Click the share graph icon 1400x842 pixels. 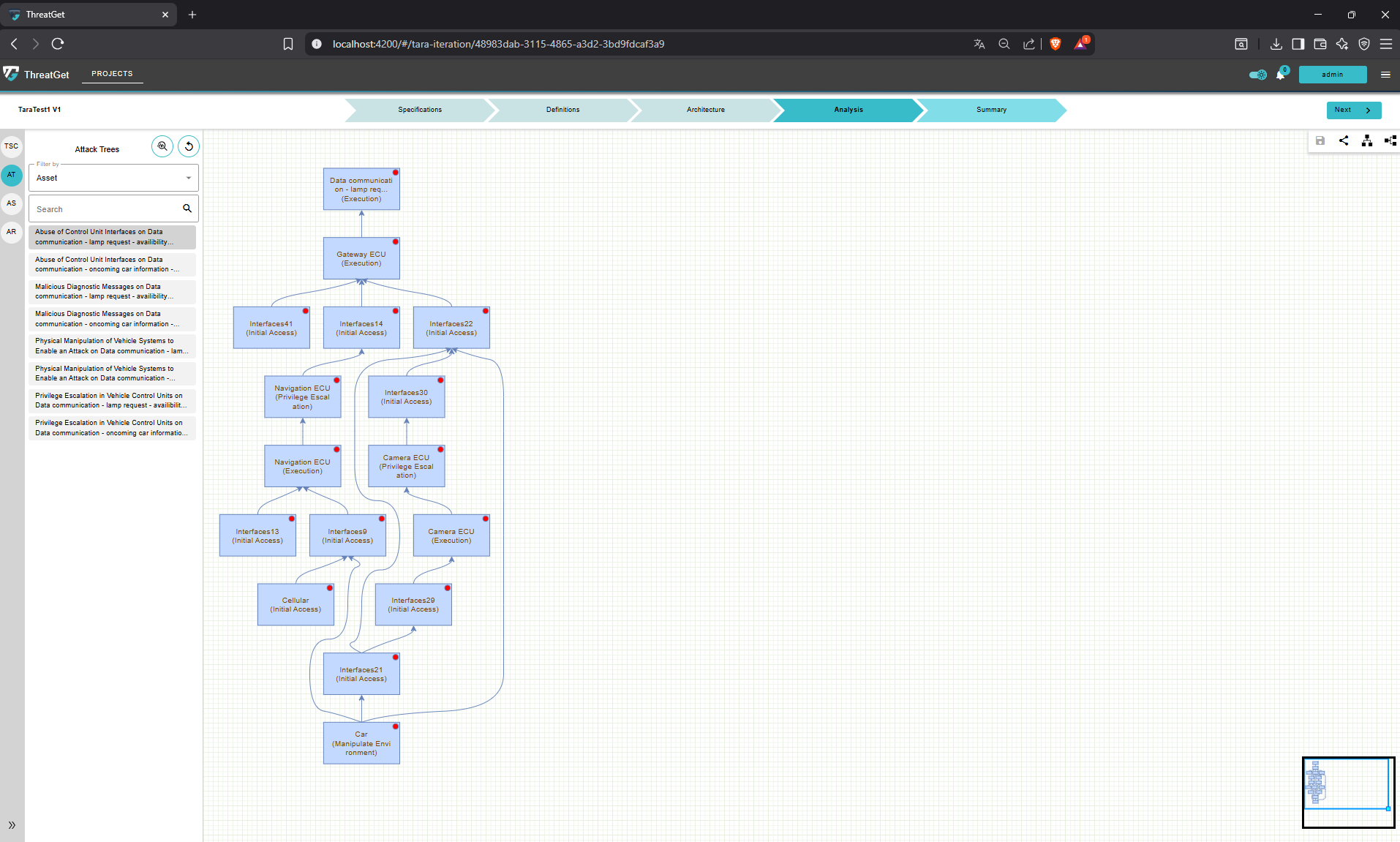point(1344,140)
